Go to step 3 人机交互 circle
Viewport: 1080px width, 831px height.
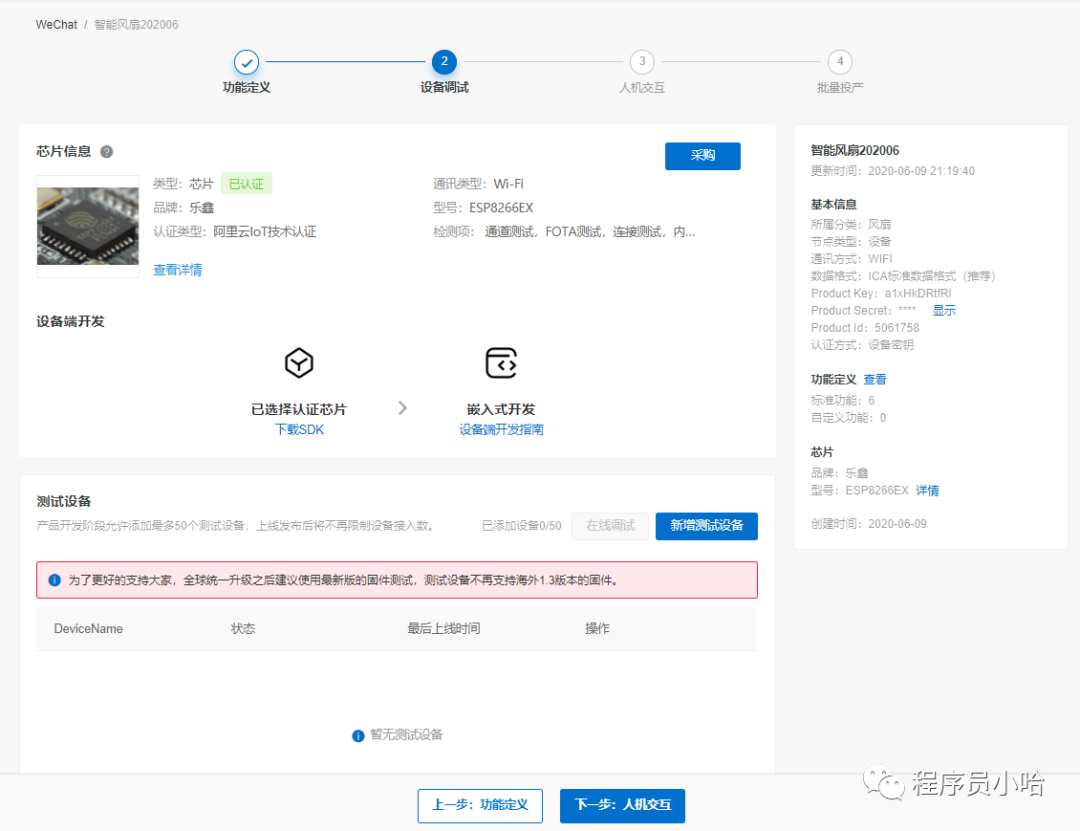(x=642, y=62)
